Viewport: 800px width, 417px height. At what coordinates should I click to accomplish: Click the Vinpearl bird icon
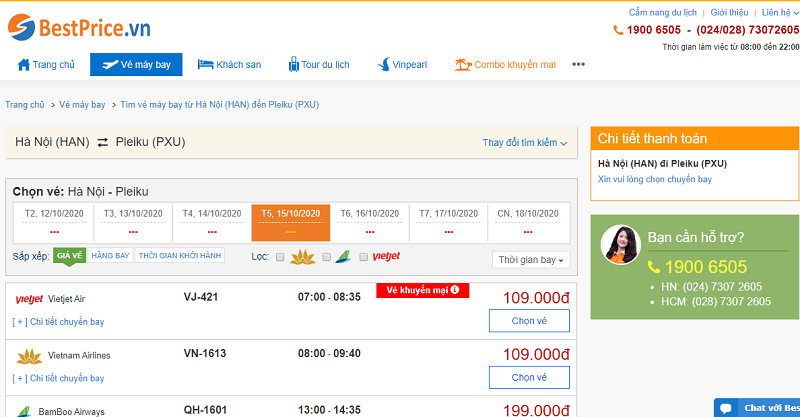384,64
